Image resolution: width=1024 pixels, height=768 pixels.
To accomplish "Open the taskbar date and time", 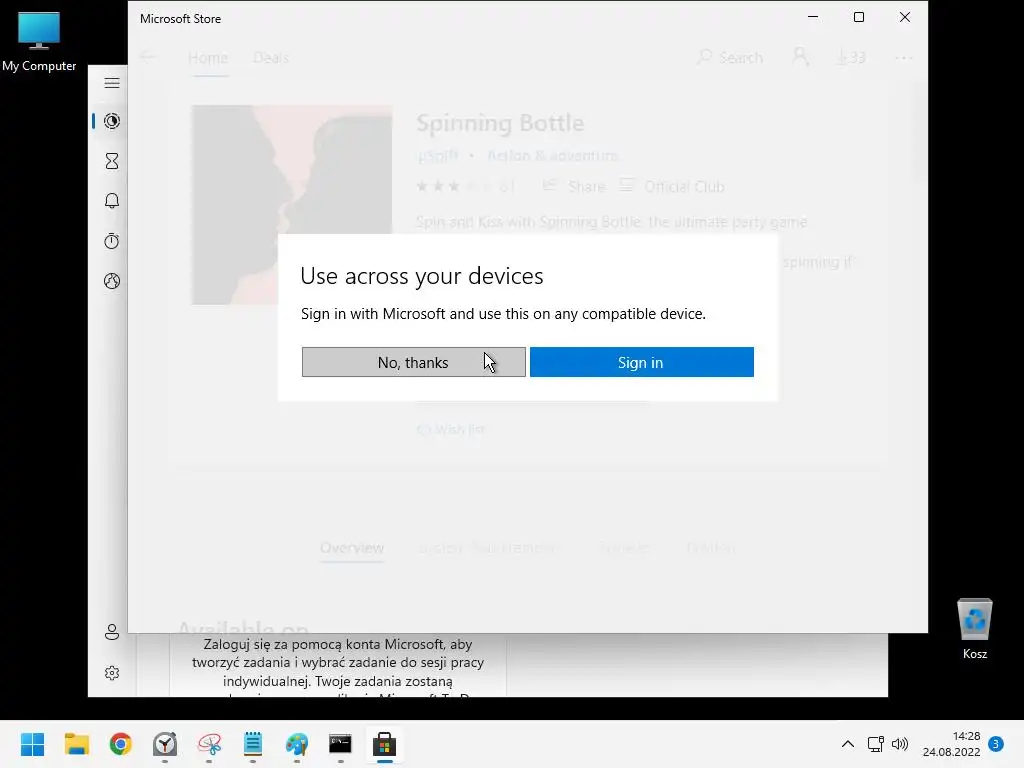I will tap(952, 744).
